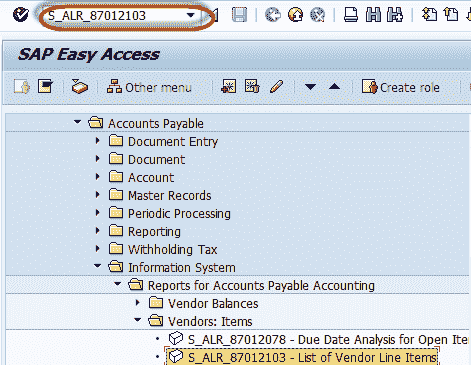Click the Reporting folder icon

pos(116,230)
